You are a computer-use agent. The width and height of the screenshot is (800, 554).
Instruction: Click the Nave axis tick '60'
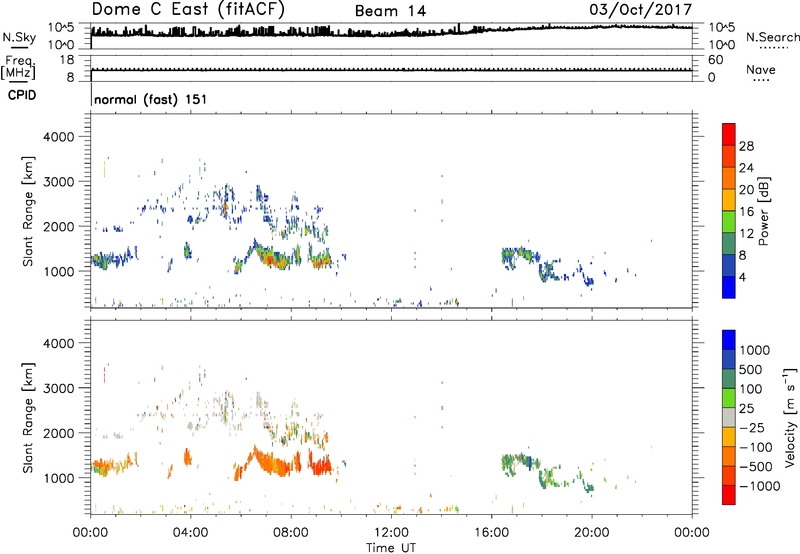pos(715,60)
